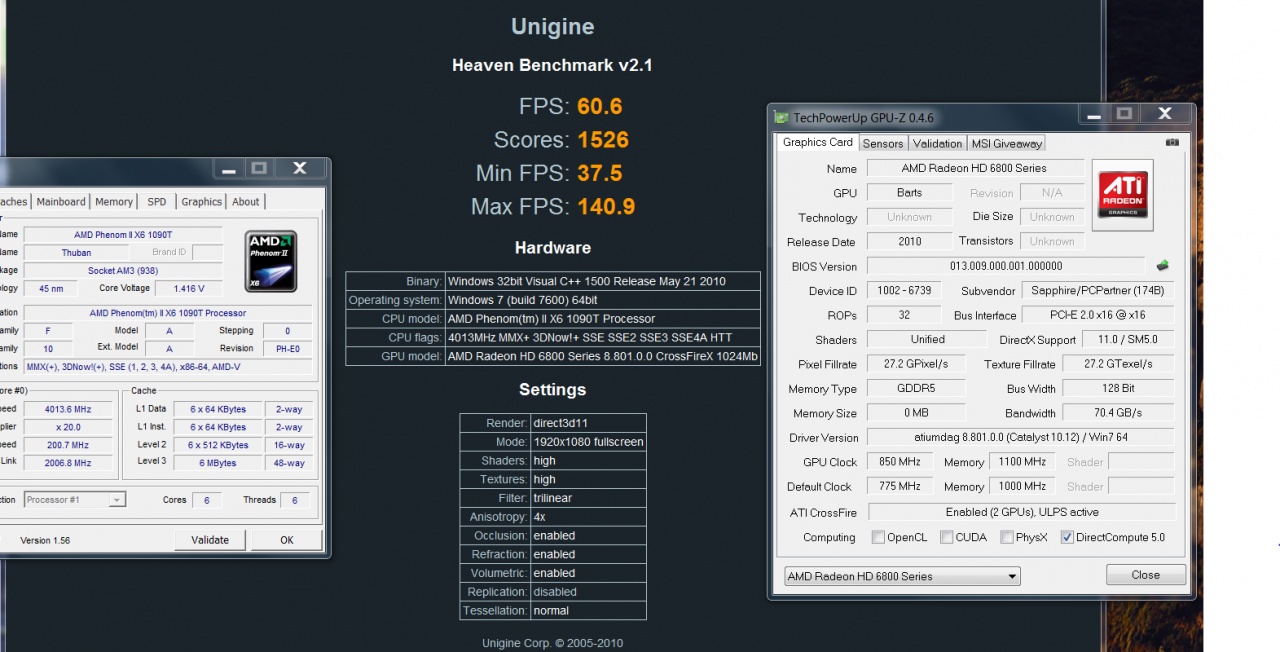Click the Pixel Fillrate value field
The height and width of the screenshot is (652, 1280).
coord(916,364)
